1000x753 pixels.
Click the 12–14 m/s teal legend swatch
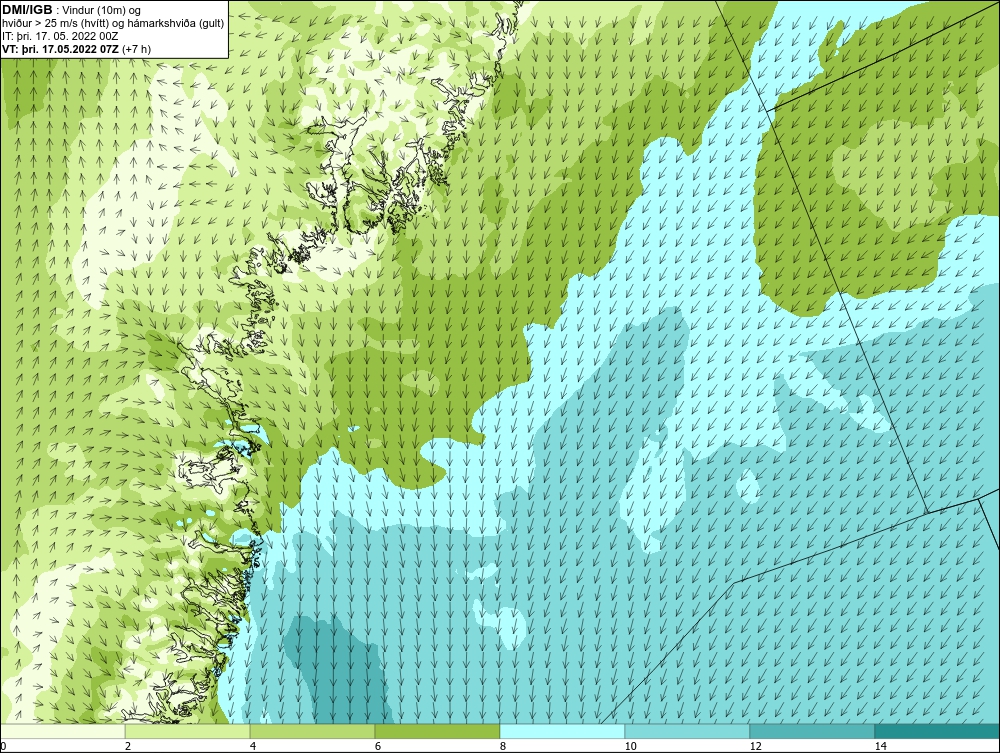click(x=812, y=731)
